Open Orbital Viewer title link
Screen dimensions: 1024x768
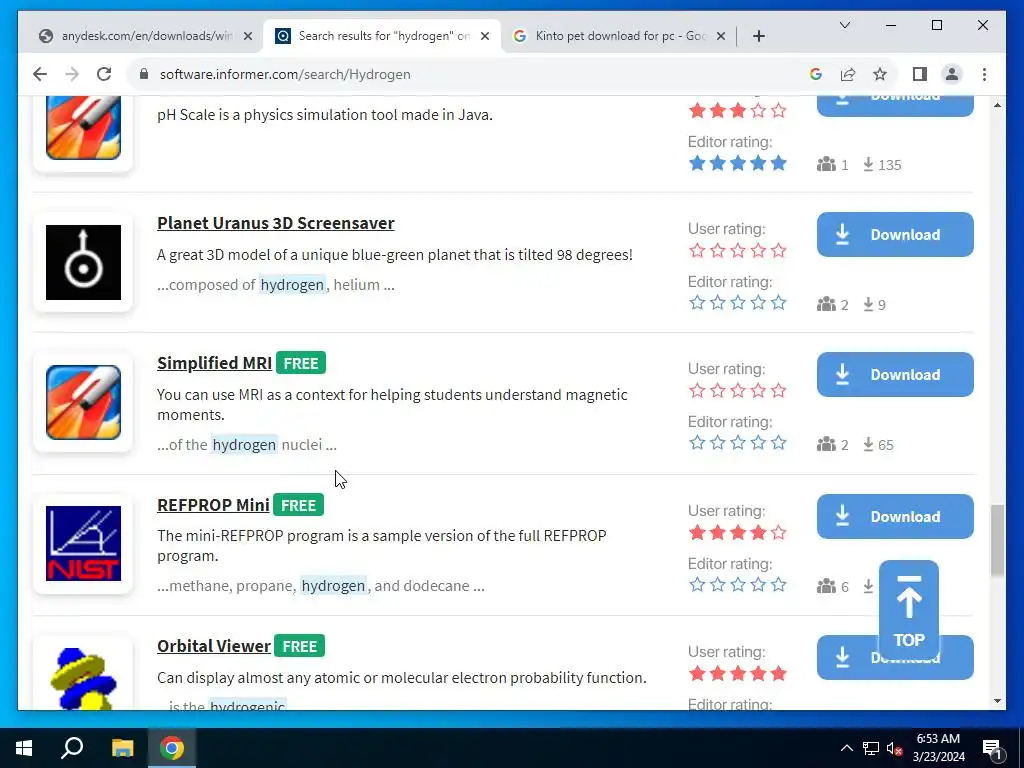click(214, 646)
